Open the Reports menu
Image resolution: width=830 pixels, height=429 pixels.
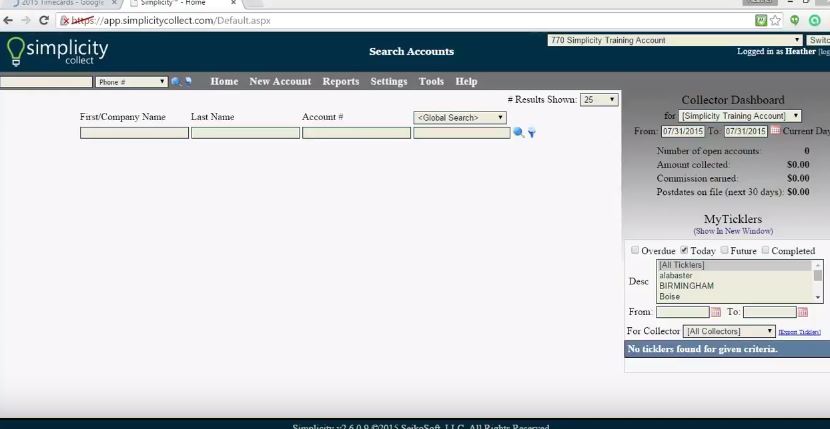[340, 82]
